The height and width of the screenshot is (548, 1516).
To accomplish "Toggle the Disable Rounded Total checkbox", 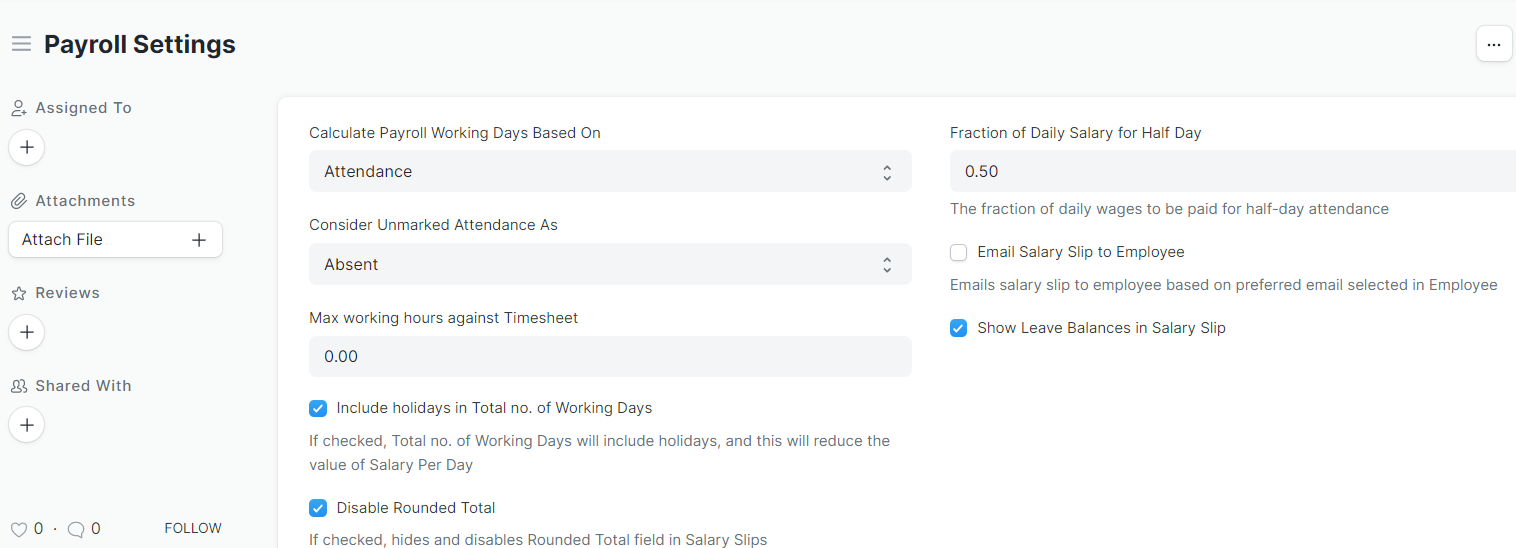I will [x=318, y=508].
